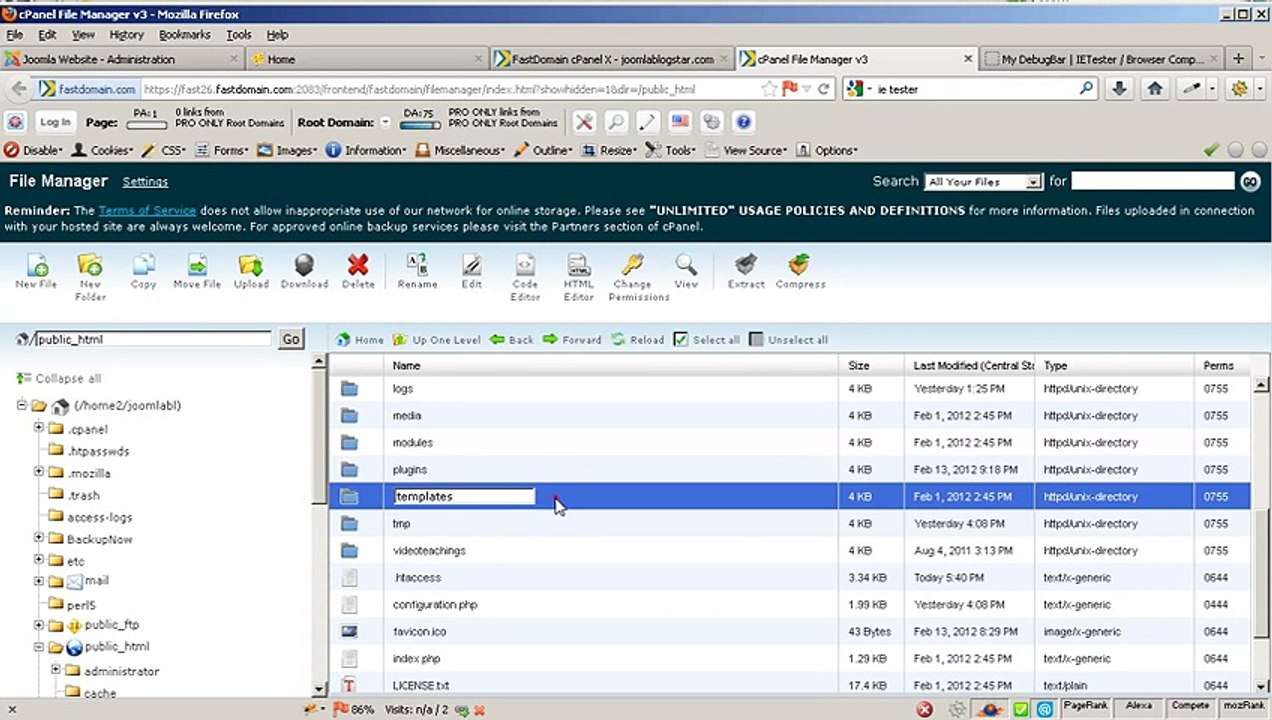Click the Copy file icon
This screenshot has width=1272, height=720.
click(x=144, y=265)
